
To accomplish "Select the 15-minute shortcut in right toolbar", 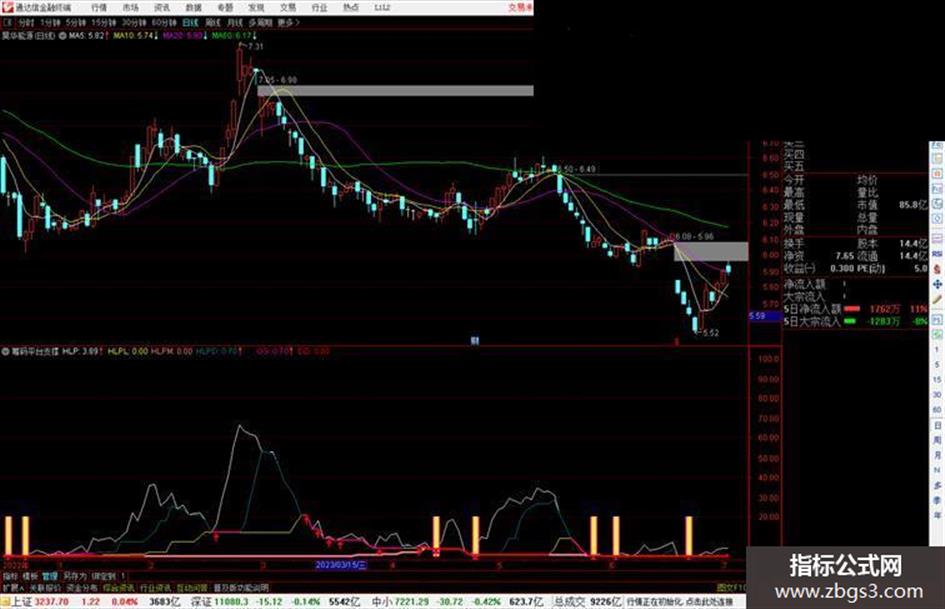I will point(937,380).
